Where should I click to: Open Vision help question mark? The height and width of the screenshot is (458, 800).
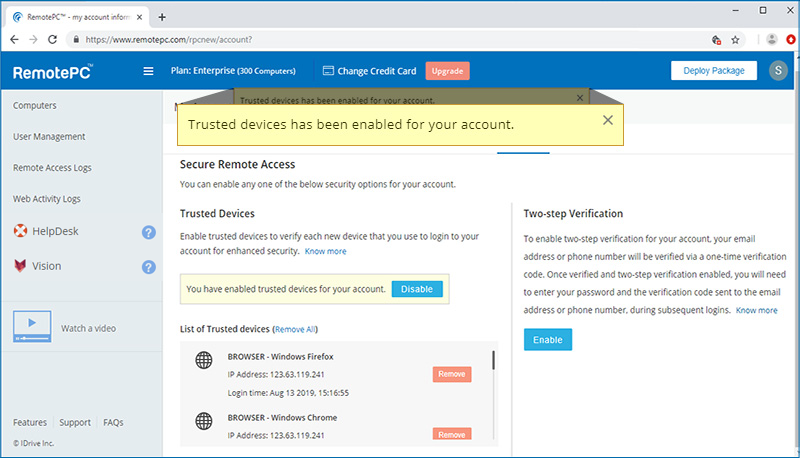click(148, 267)
